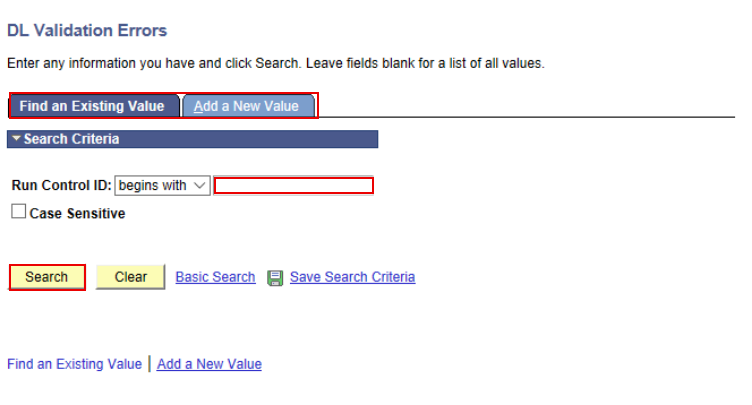Click the Save Search Criteria link
752x405 pixels.
pyautogui.click(x=352, y=277)
